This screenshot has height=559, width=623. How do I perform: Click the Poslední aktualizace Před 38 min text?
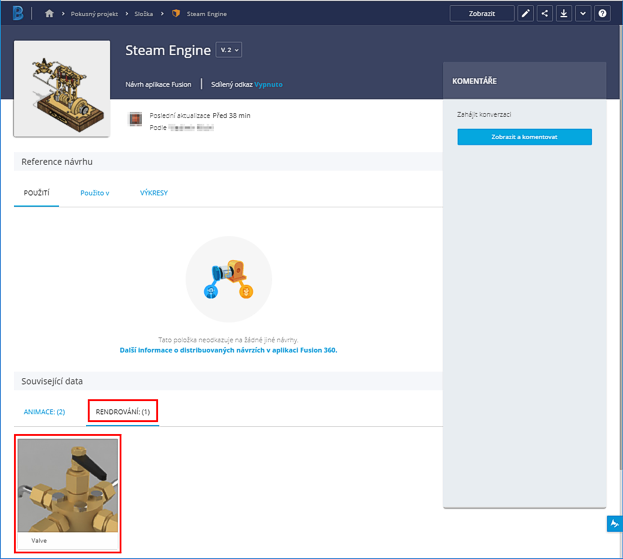pyautogui.click(x=200, y=116)
